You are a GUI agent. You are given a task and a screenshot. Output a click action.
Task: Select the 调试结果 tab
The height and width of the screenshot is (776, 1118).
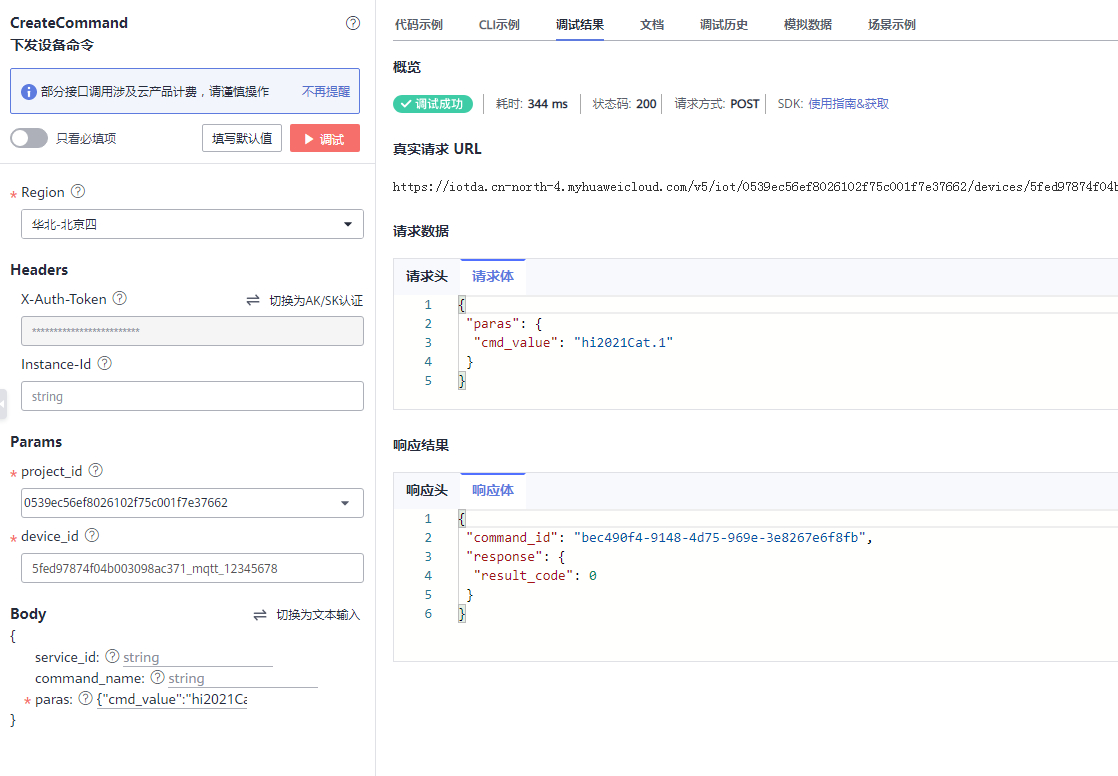click(x=580, y=24)
